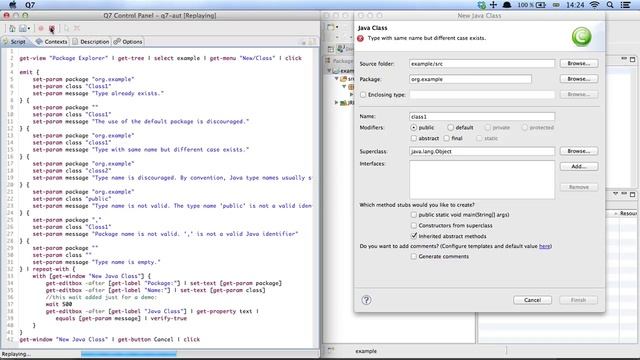640x360 pixels.
Task: Switch to the Script tab
Action: pyautogui.click(x=14, y=42)
